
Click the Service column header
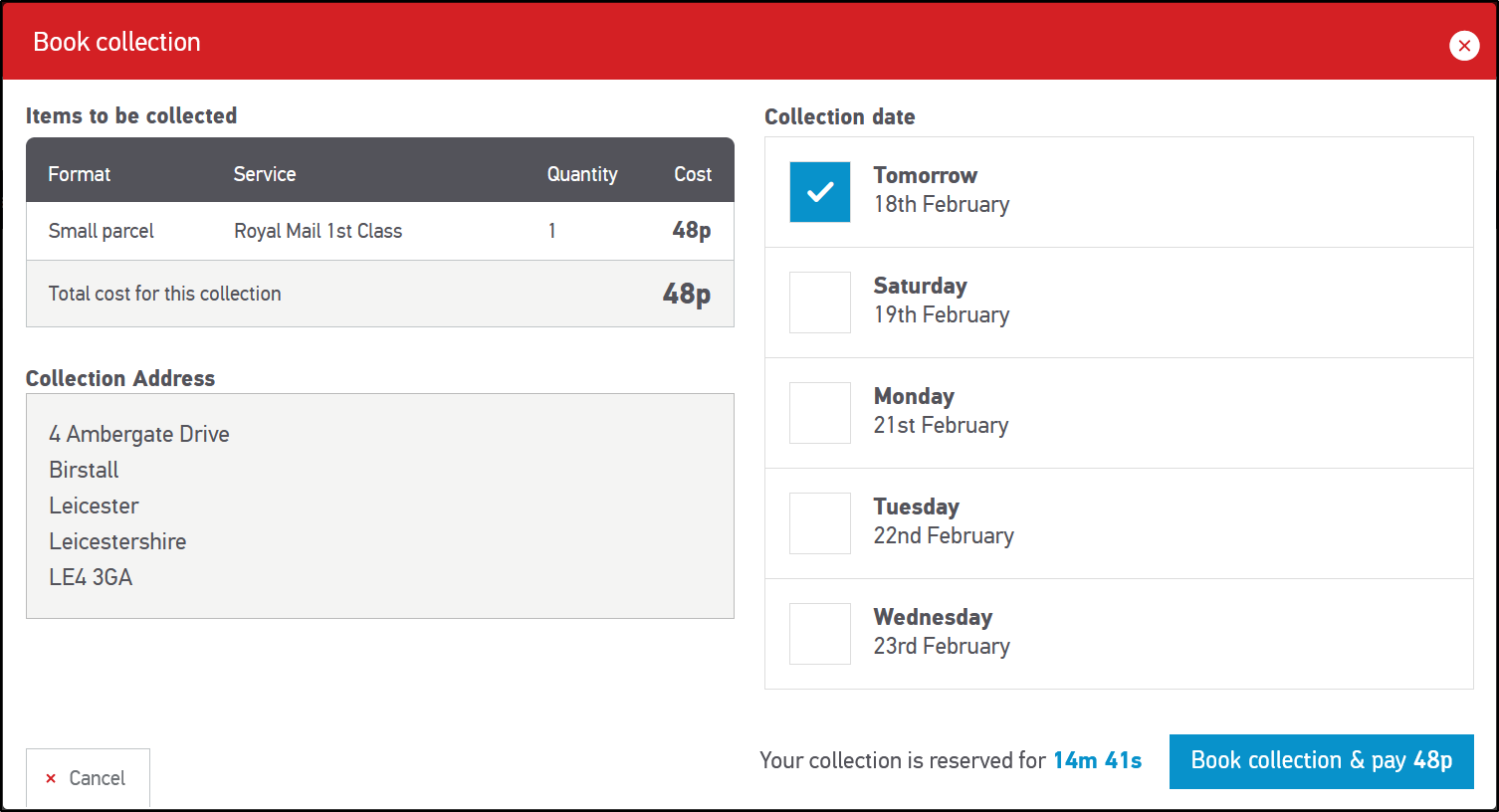265,174
